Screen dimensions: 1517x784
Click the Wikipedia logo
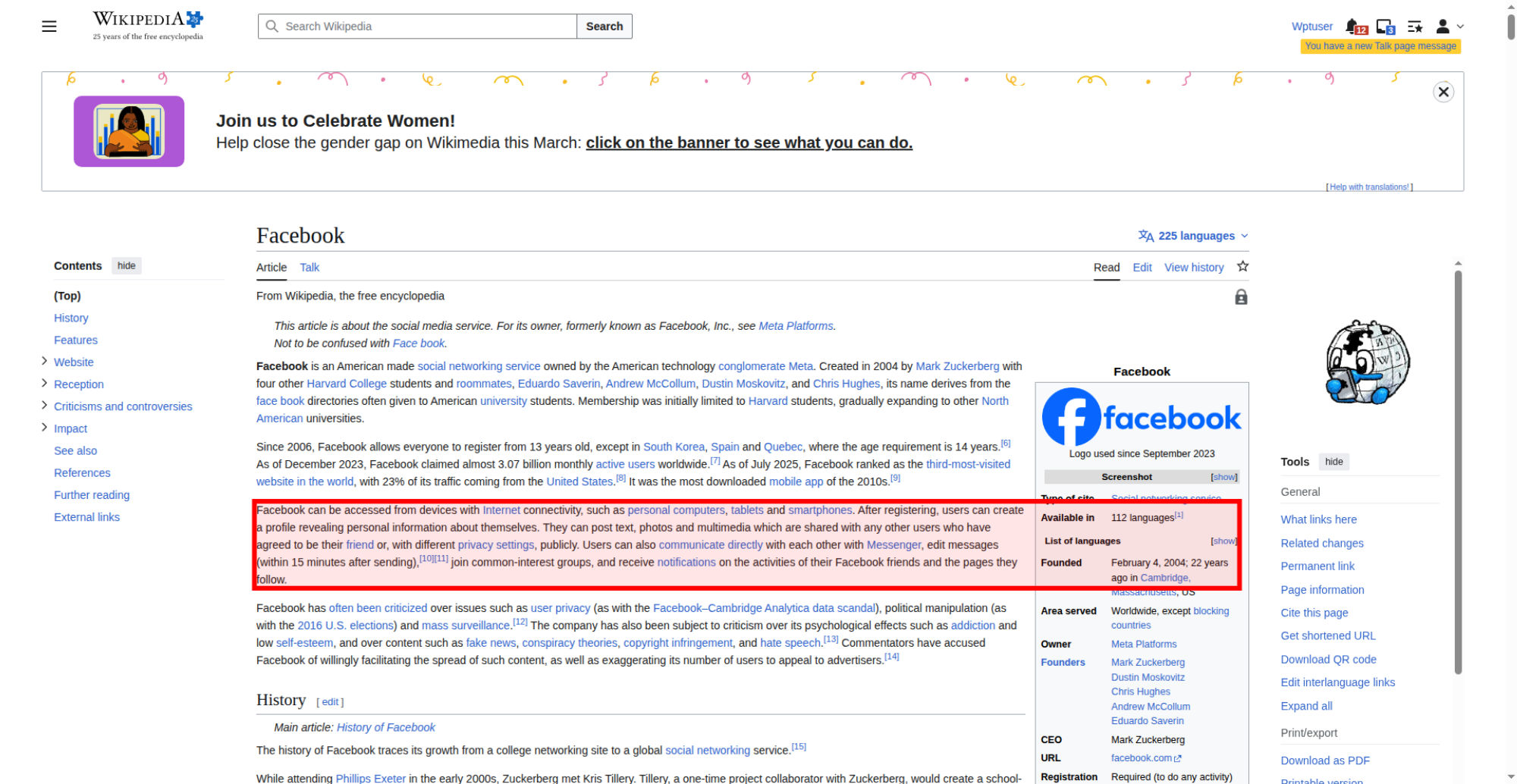(x=148, y=25)
